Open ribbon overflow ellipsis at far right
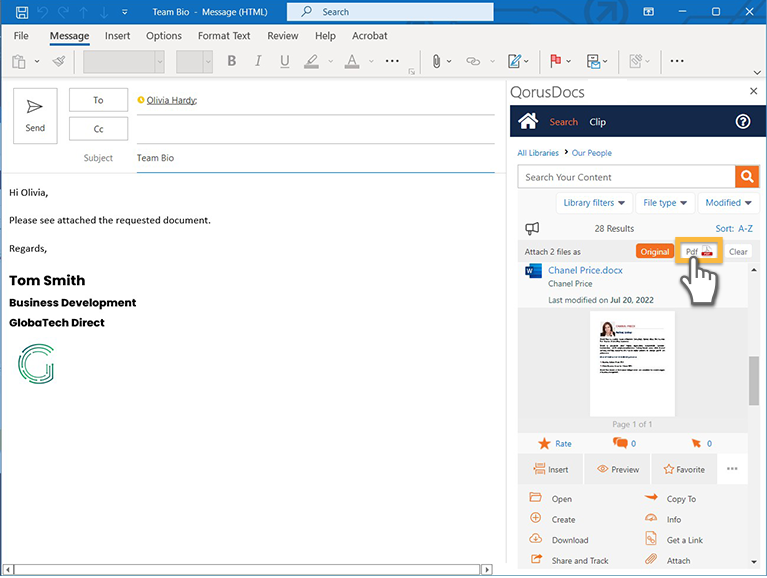 click(677, 61)
